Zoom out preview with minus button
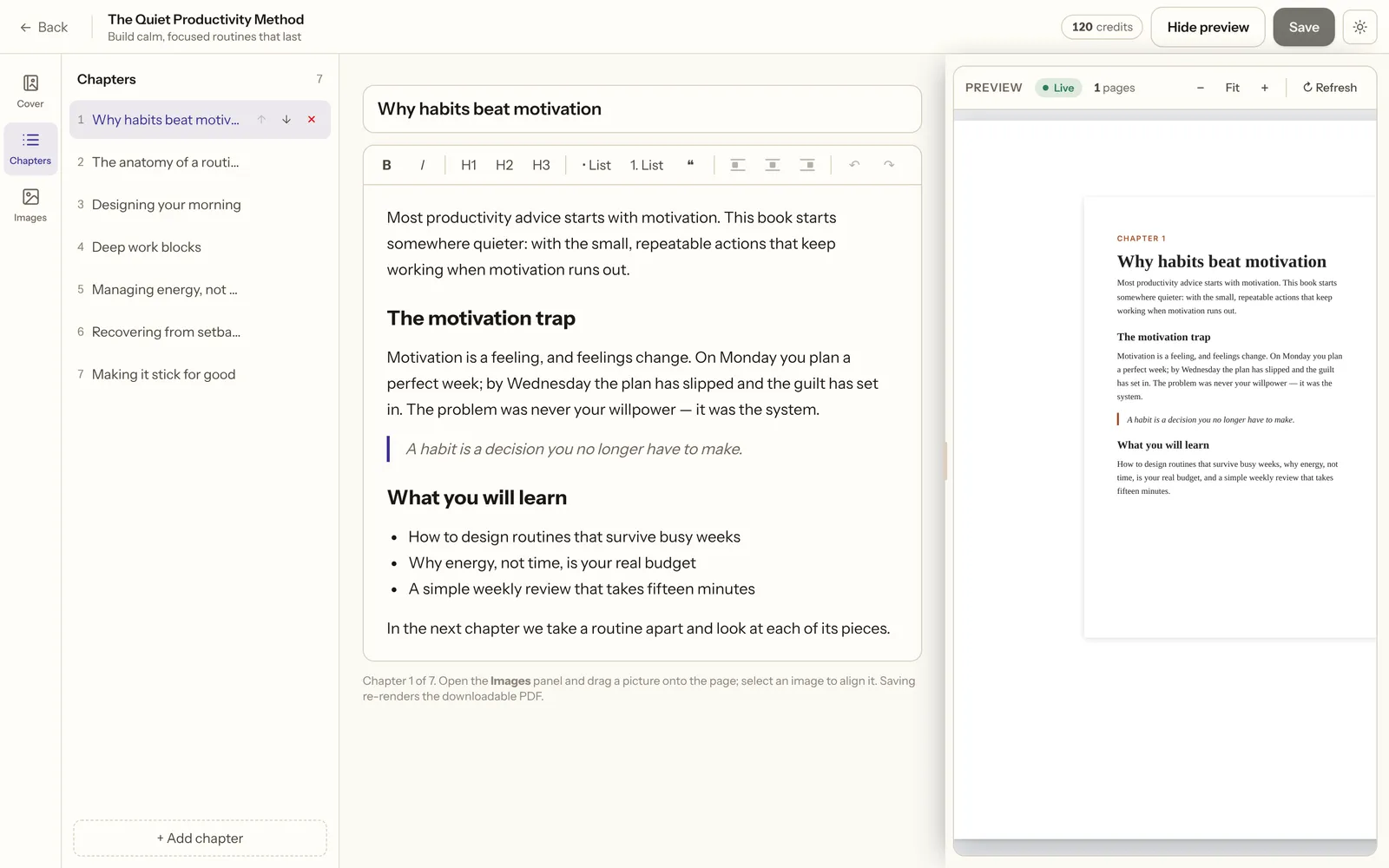Viewport: 1389px width, 868px height. (x=1200, y=88)
